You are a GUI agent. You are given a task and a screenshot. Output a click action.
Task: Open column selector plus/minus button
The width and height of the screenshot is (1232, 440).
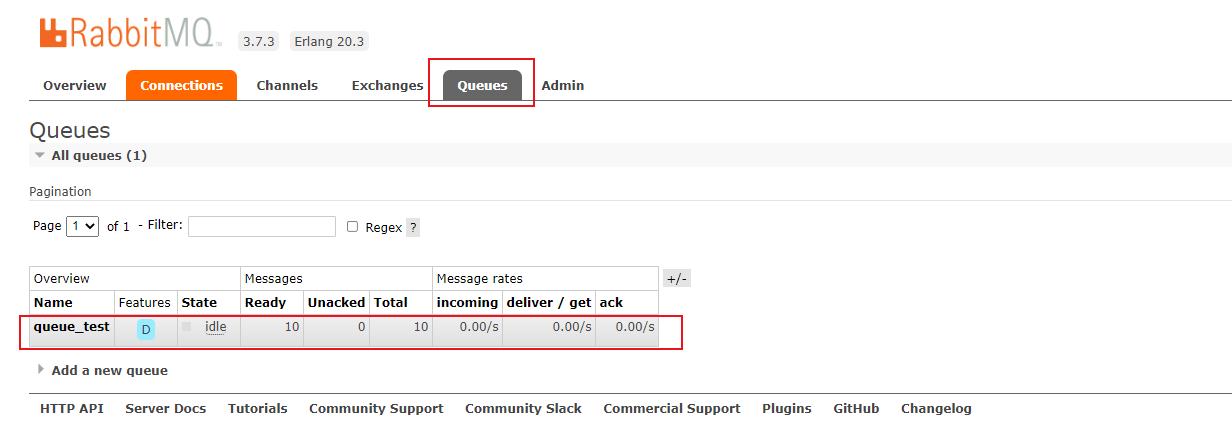pyautogui.click(x=677, y=279)
